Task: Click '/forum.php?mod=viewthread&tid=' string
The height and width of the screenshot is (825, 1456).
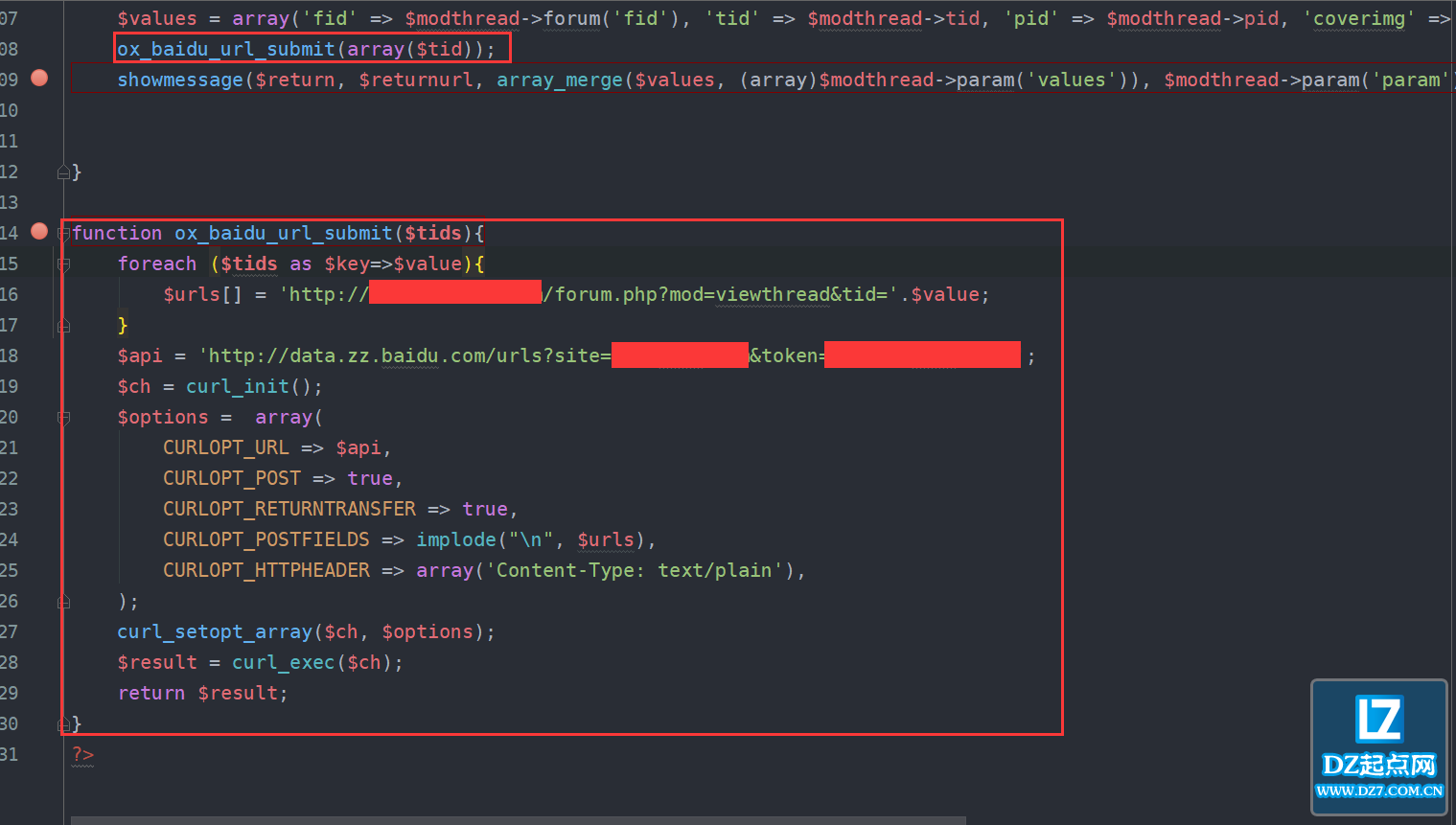Action: [720, 294]
